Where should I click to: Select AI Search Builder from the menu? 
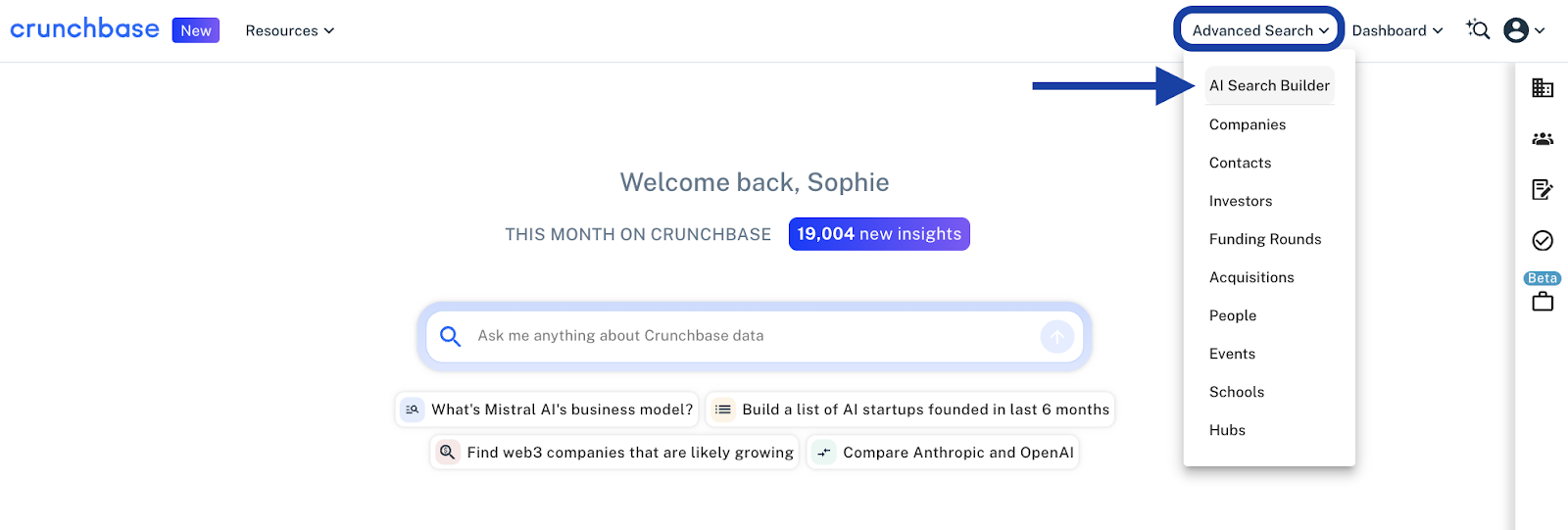click(x=1269, y=85)
